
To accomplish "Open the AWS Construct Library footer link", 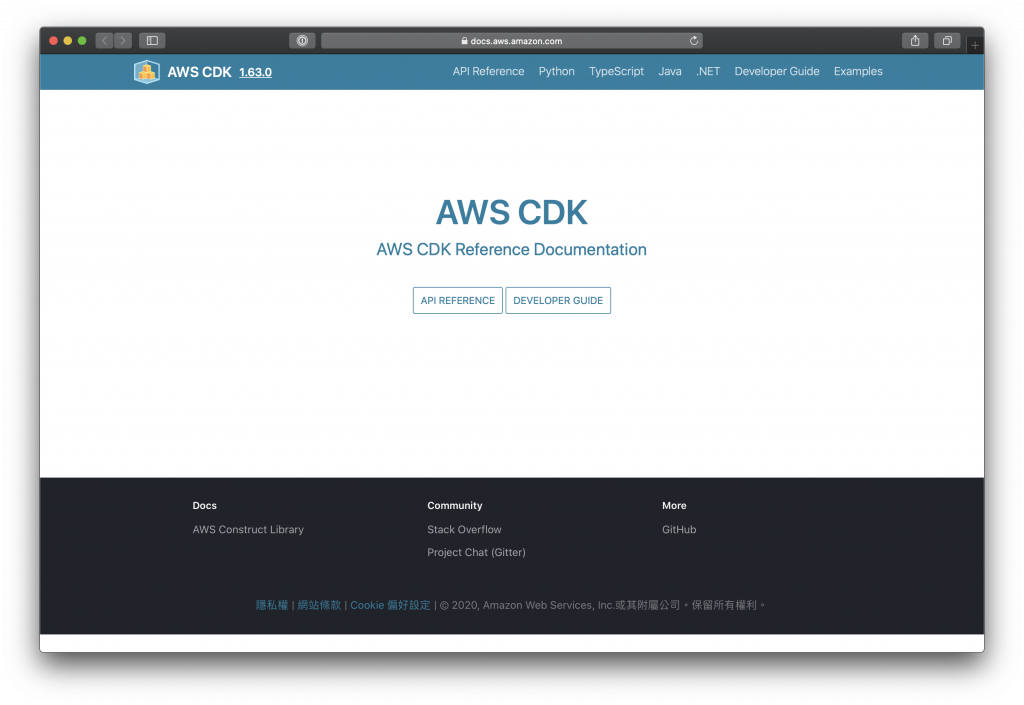I will (x=248, y=529).
